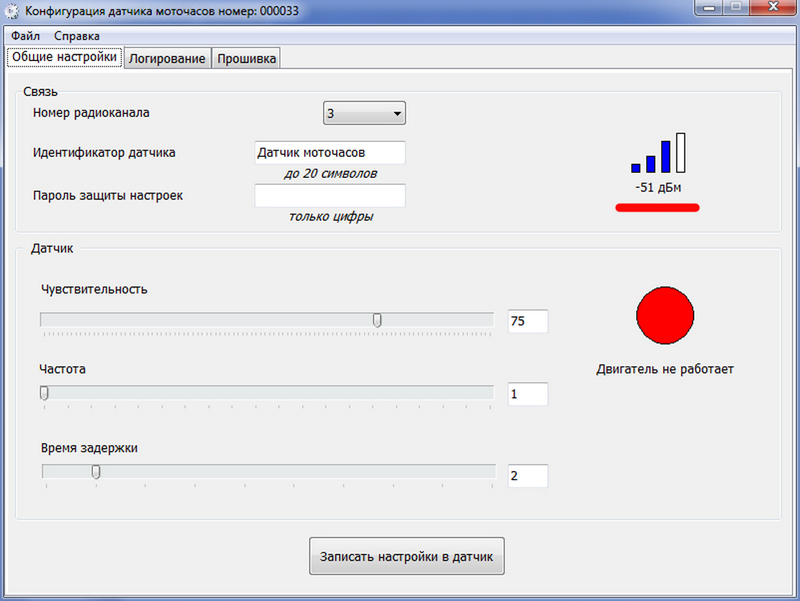The height and width of the screenshot is (601, 800).
Task: Minimize the configuration window
Action: pyautogui.click(x=709, y=8)
